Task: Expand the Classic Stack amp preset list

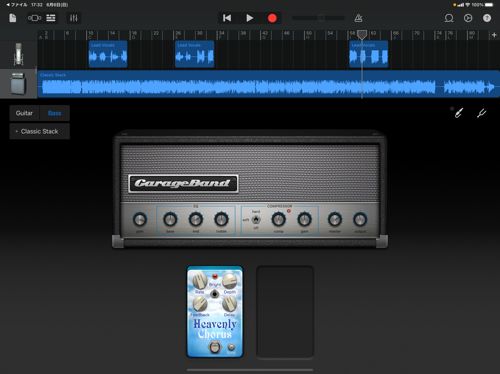Action: [40, 131]
